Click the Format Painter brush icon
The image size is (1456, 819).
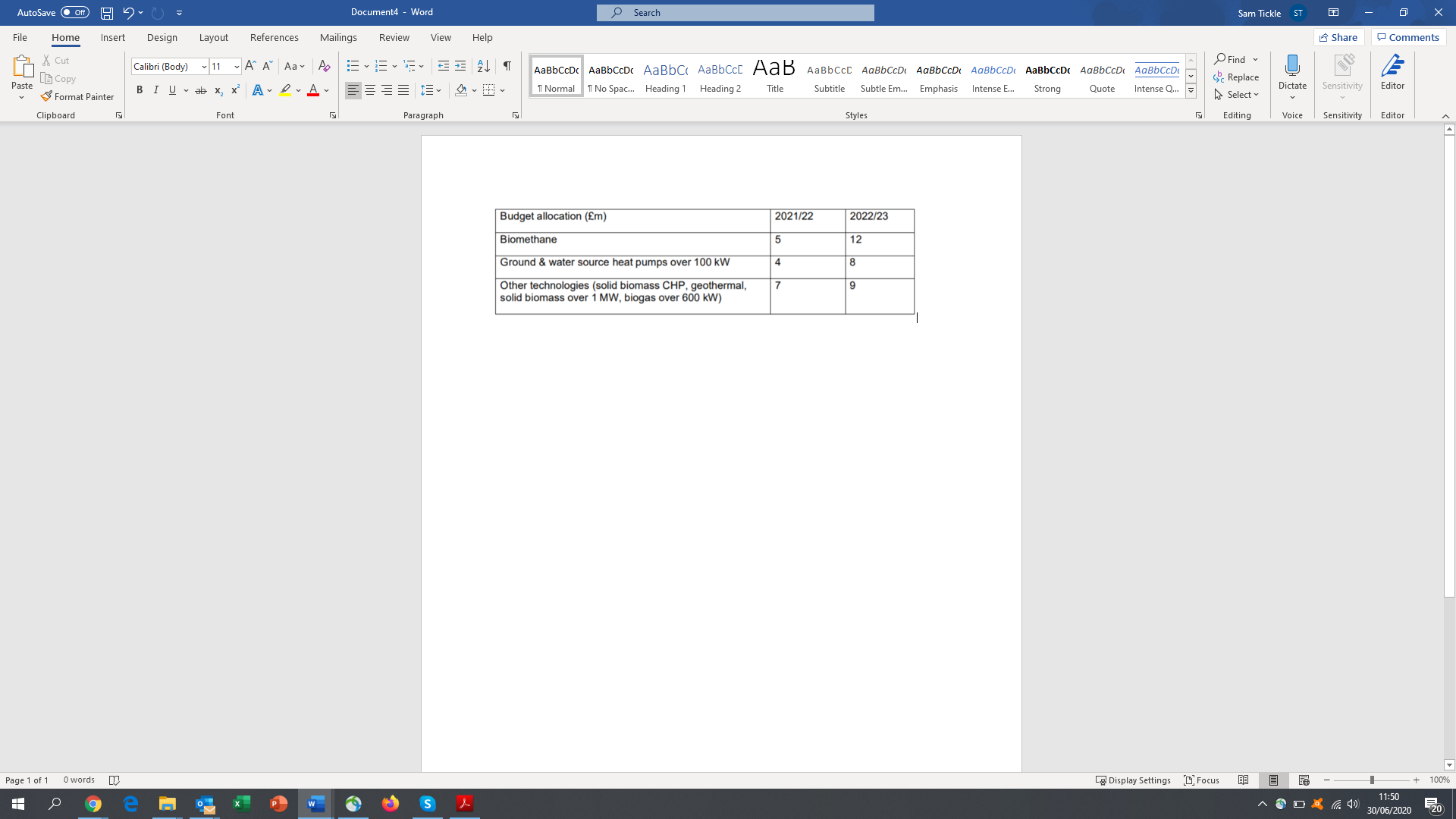[46, 96]
